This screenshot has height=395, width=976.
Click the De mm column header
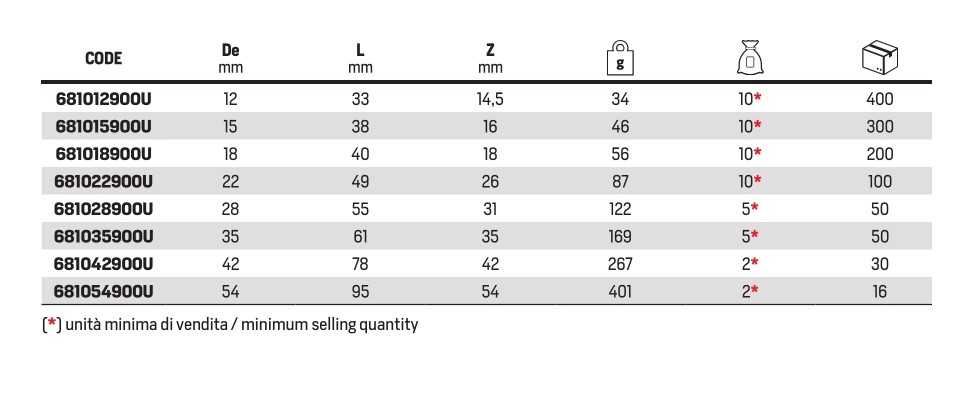(230, 58)
